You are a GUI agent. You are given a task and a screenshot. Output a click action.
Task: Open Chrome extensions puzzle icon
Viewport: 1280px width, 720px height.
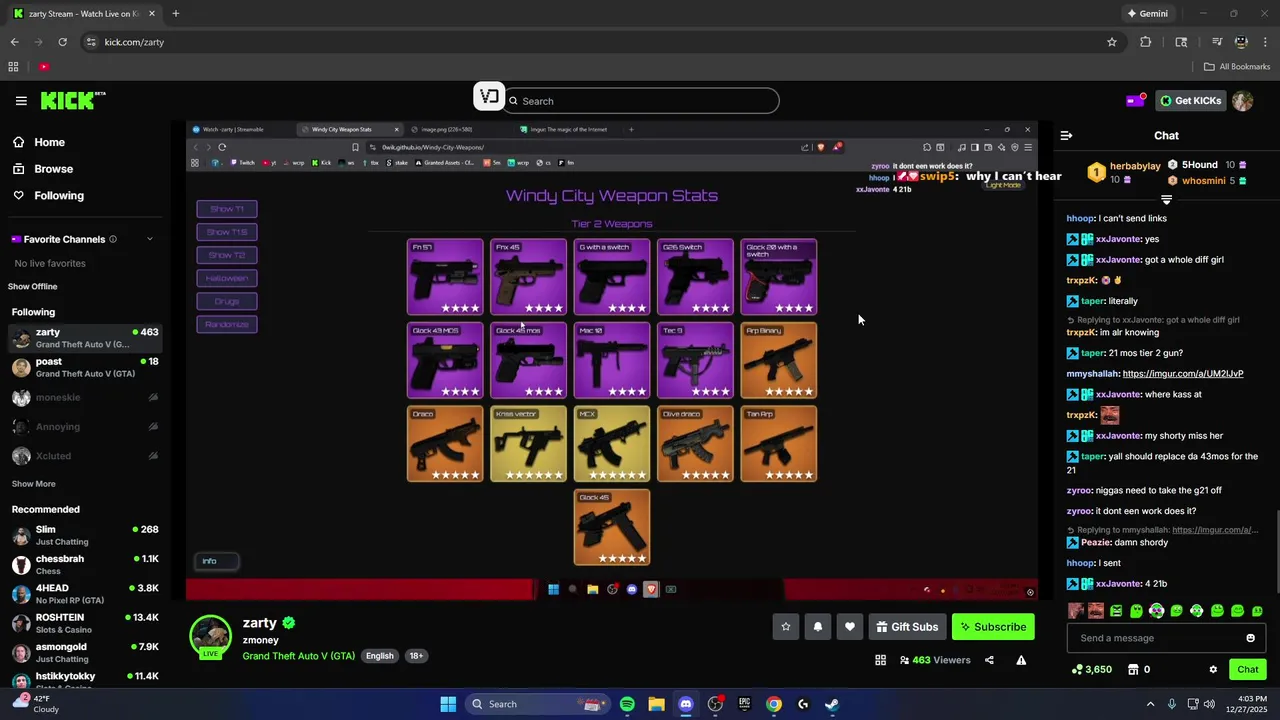click(1146, 42)
